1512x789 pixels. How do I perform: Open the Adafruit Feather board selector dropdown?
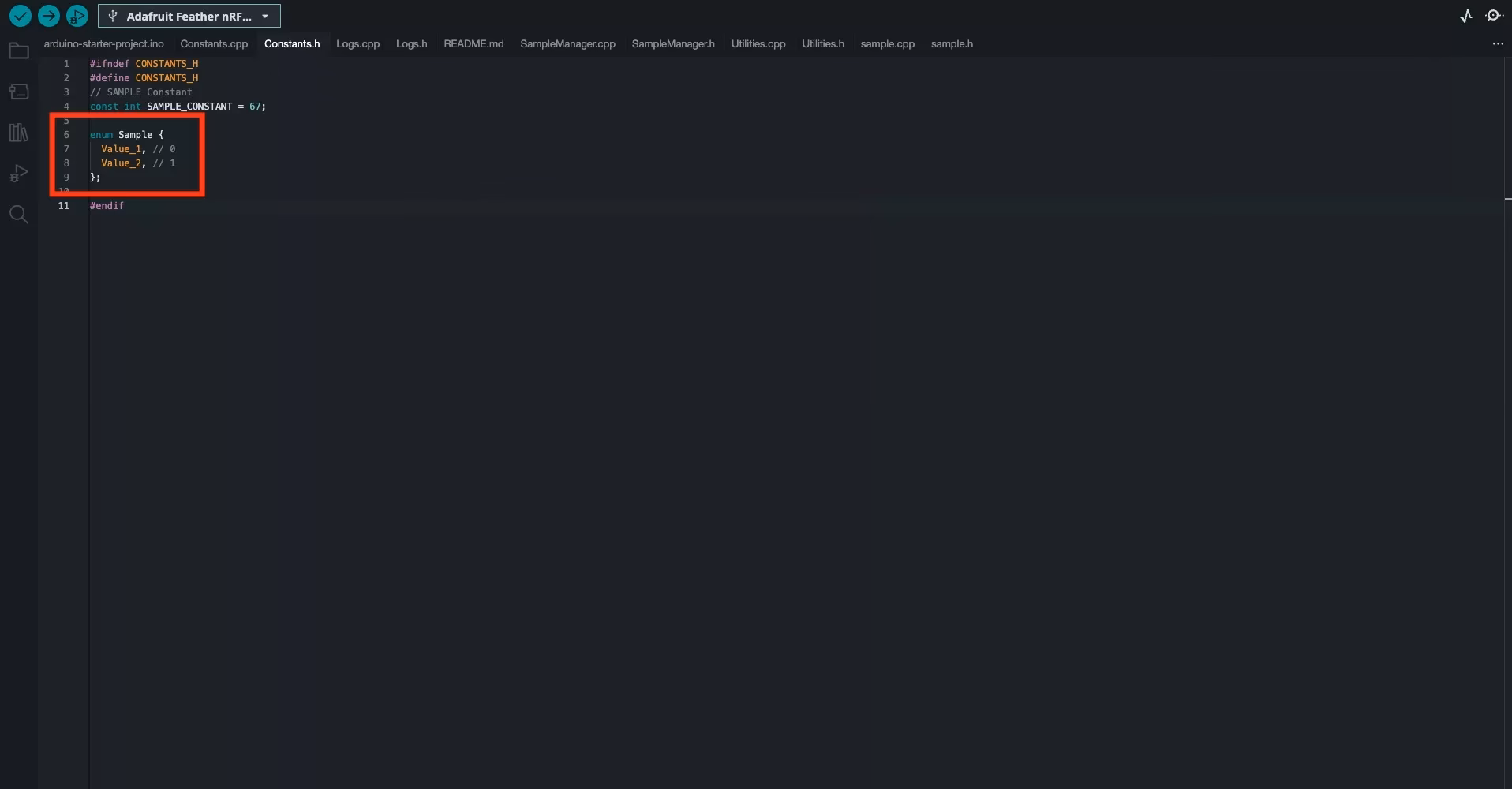click(189, 15)
